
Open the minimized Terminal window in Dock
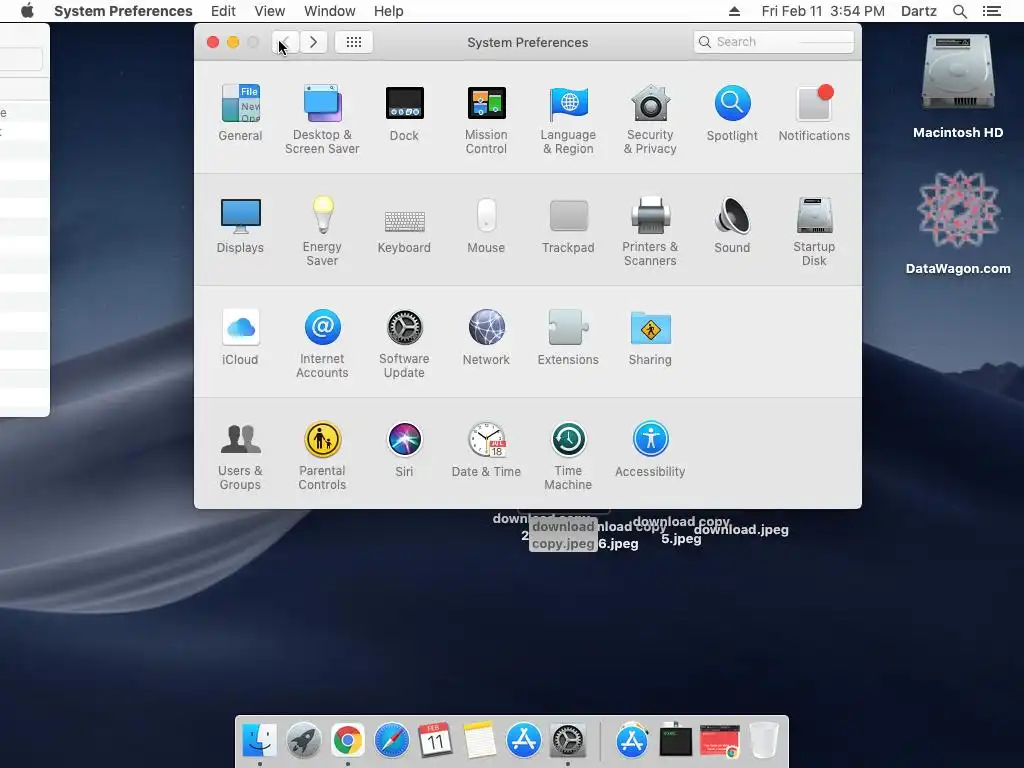[x=675, y=741]
